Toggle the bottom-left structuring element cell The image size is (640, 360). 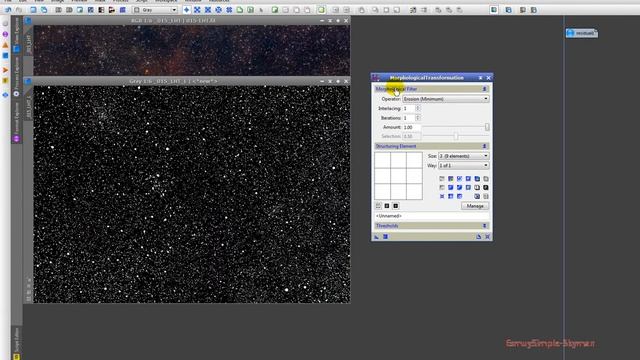[x=382, y=191]
